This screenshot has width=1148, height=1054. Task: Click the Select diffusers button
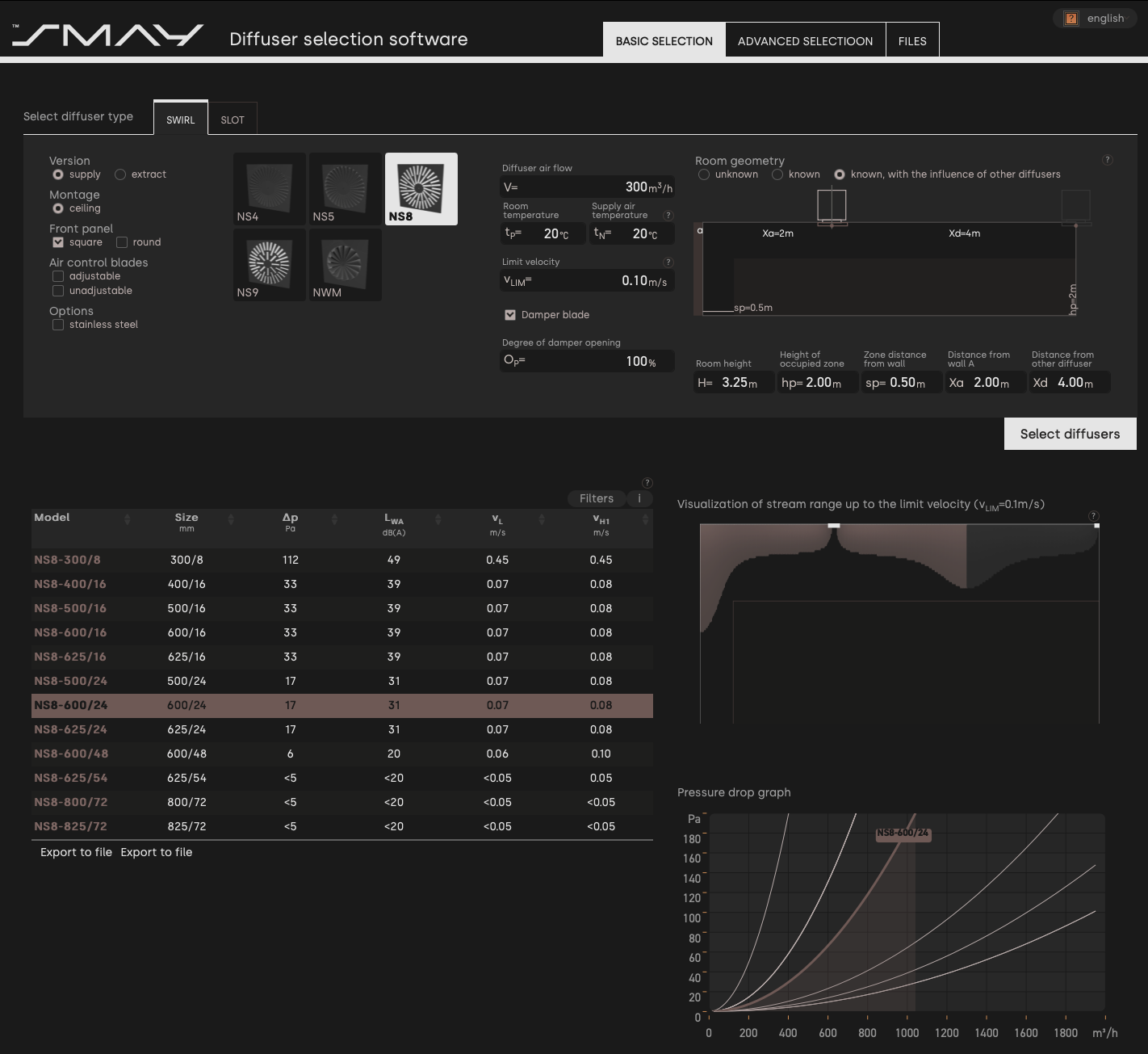click(1070, 434)
